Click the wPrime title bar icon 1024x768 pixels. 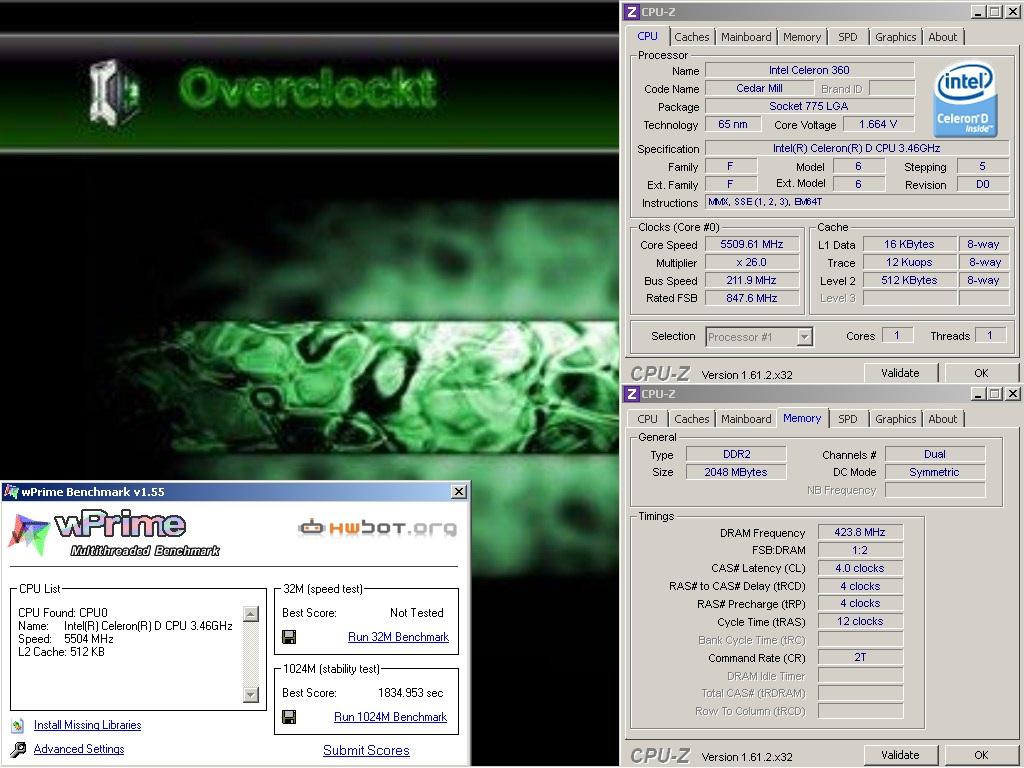(11, 492)
